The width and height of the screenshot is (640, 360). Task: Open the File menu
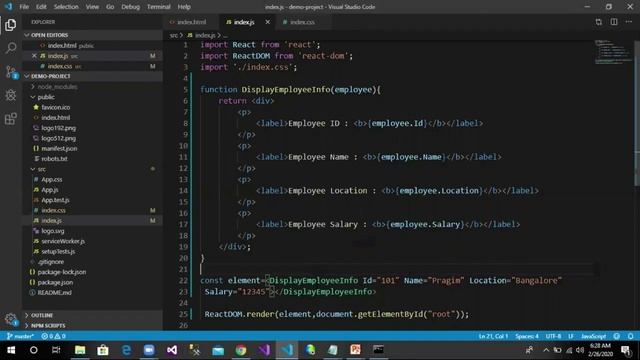[24, 7]
